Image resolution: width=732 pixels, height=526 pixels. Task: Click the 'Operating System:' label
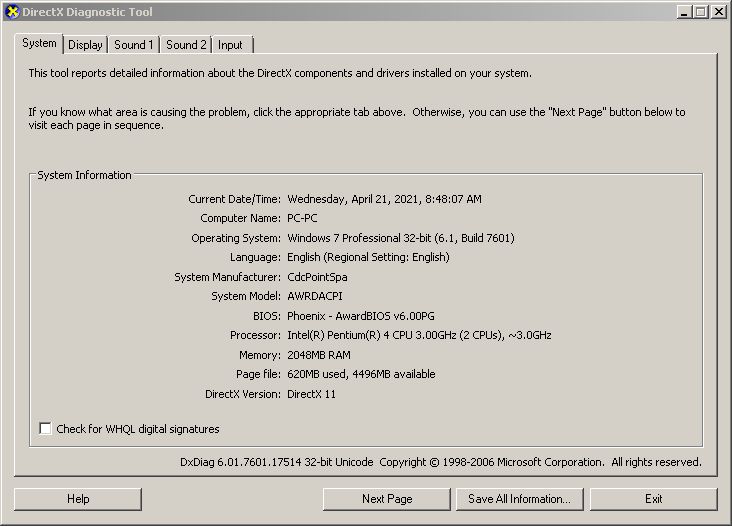coord(236,238)
